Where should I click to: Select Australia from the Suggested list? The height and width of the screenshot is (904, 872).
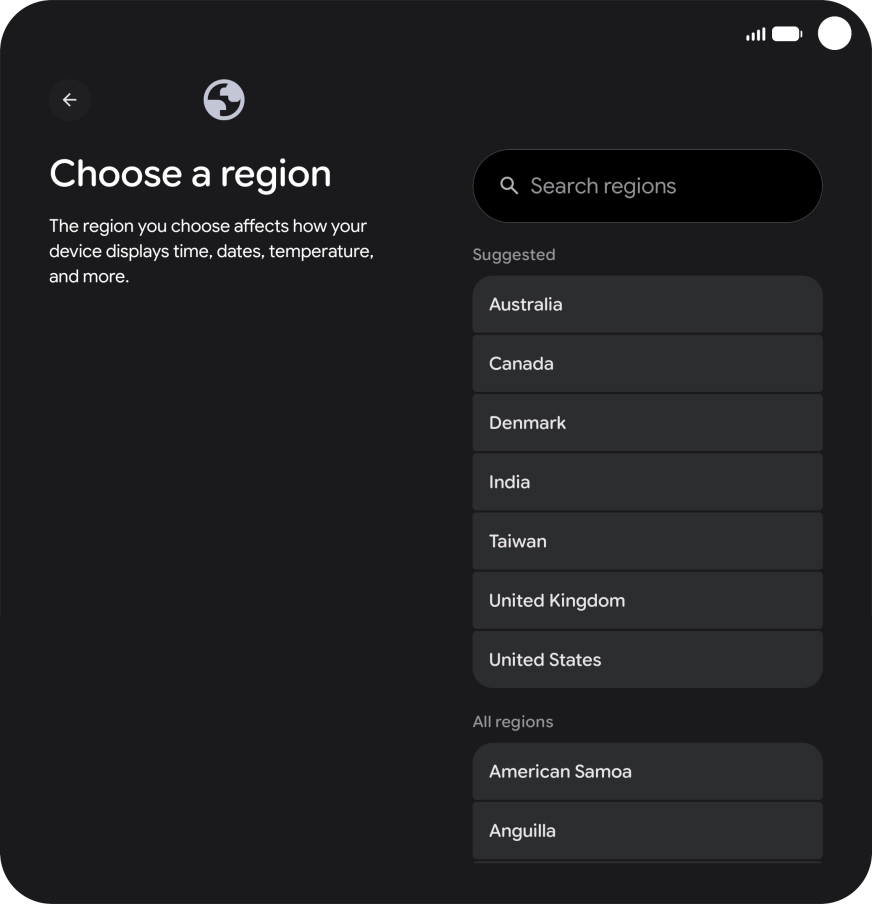point(647,304)
